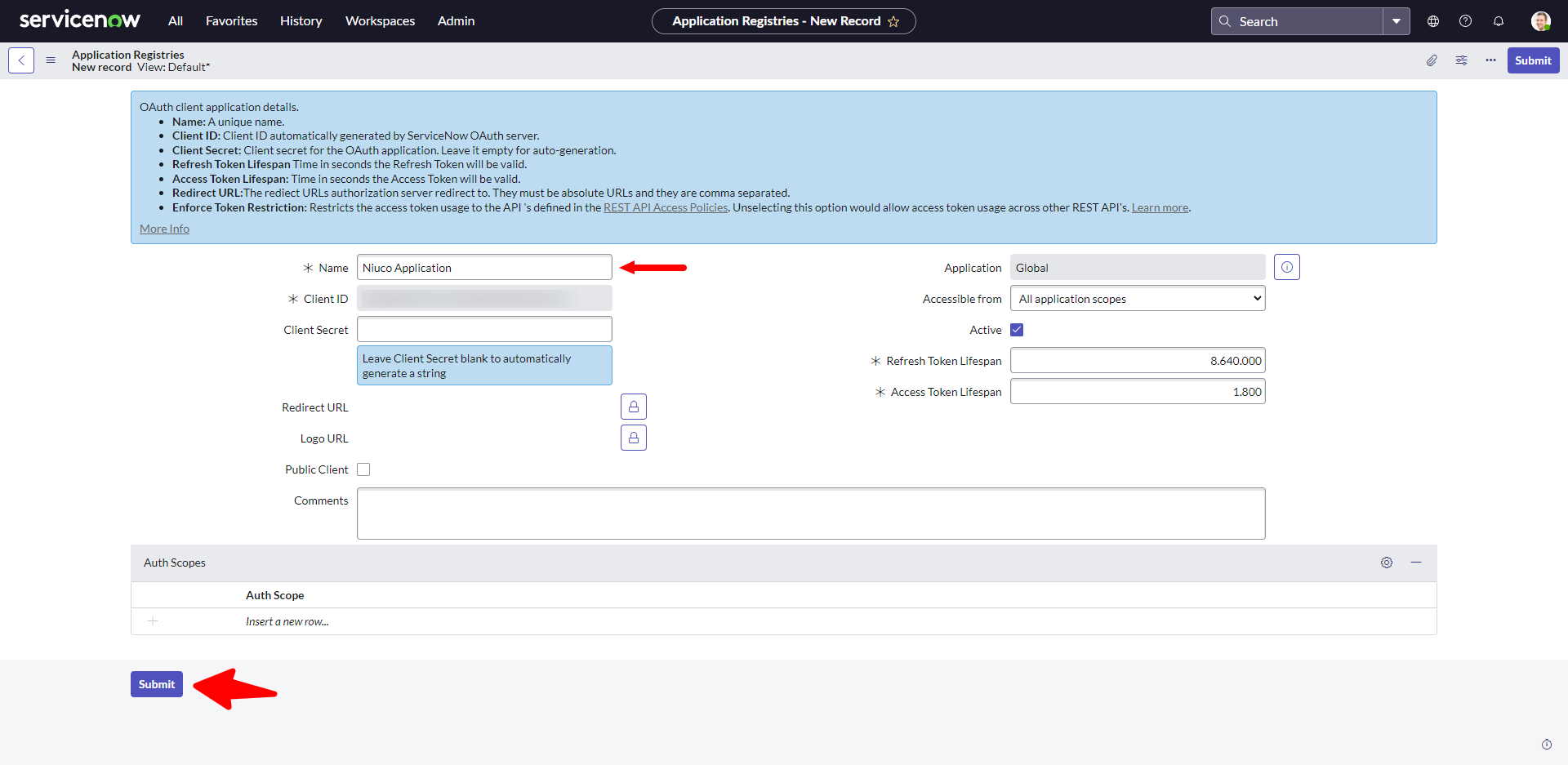Expand the search scope dropdown arrow
The width and height of the screenshot is (1568, 765).
1396,21
